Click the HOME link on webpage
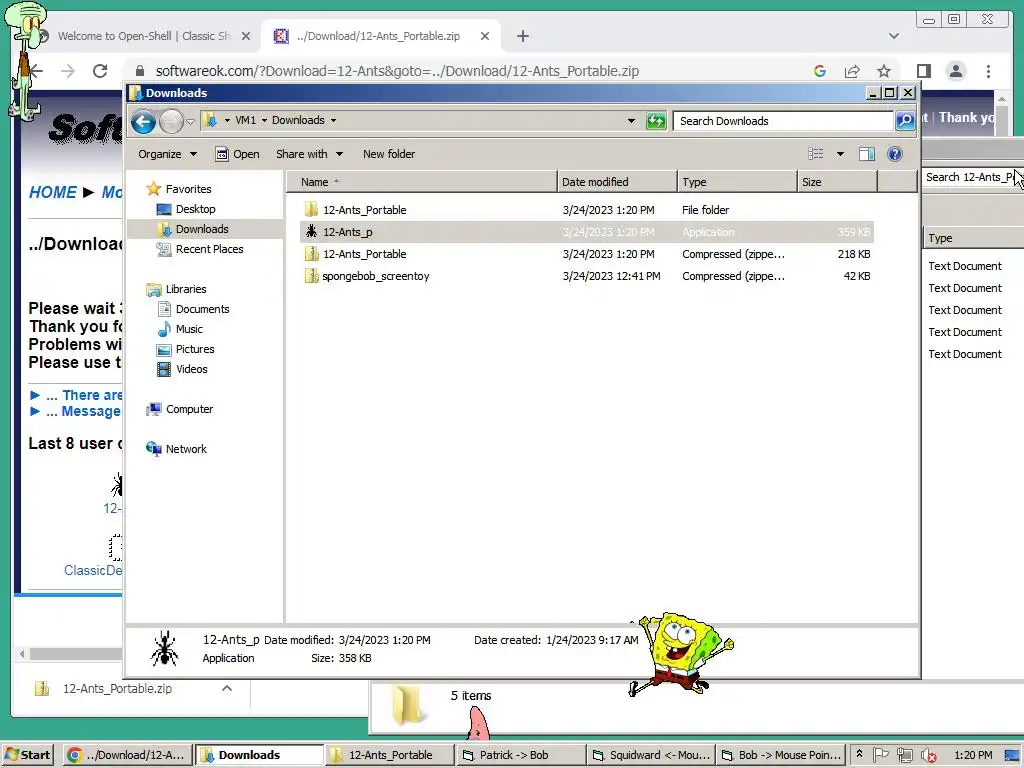The height and width of the screenshot is (768, 1024). [52, 193]
